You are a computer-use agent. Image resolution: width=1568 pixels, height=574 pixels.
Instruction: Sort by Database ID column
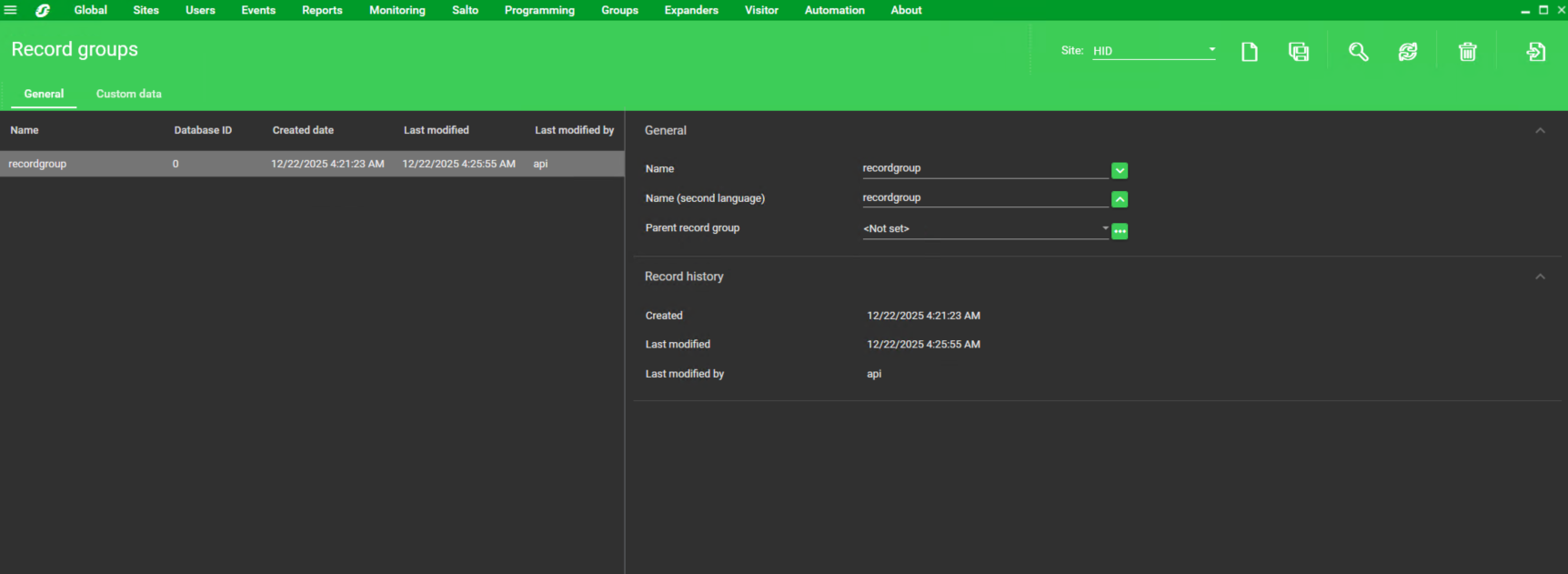click(x=203, y=130)
